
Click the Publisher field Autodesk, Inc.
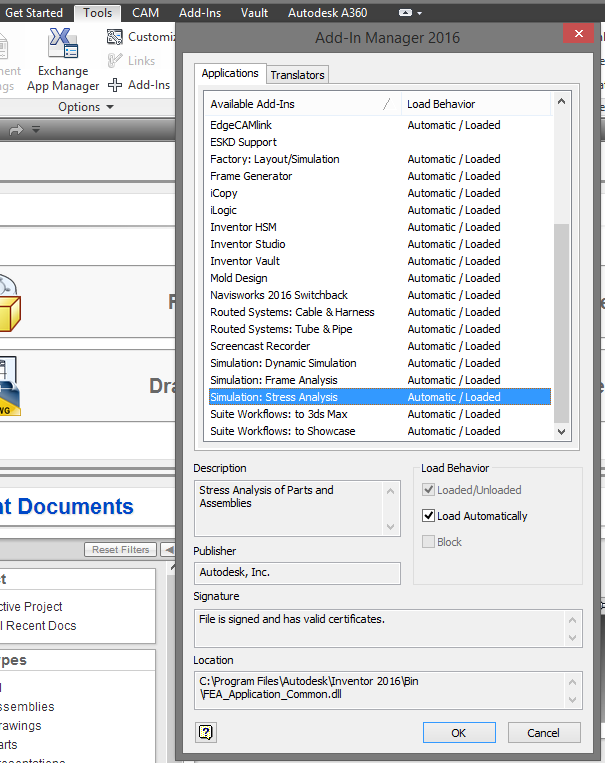[297, 573]
